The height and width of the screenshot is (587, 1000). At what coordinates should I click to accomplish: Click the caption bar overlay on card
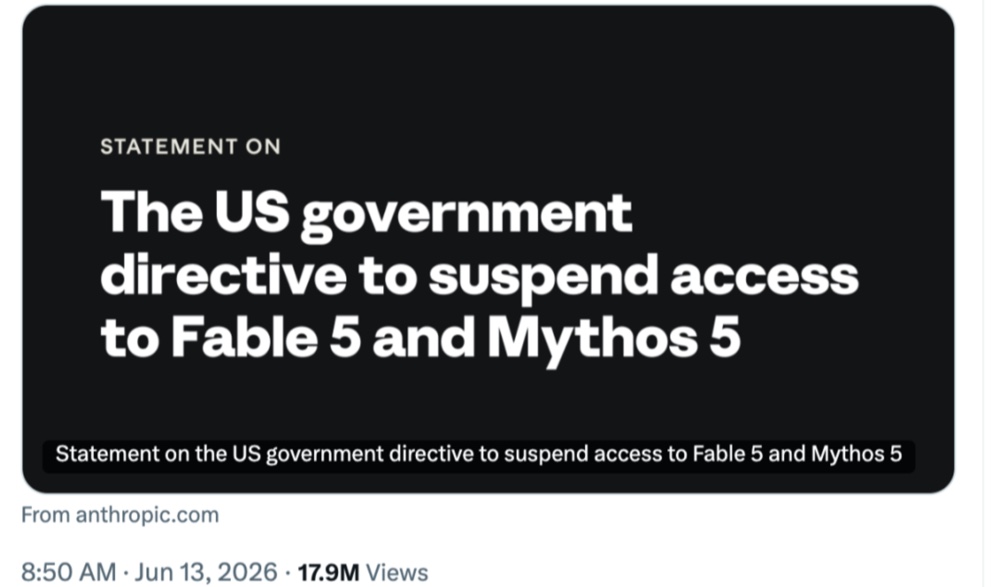479,455
